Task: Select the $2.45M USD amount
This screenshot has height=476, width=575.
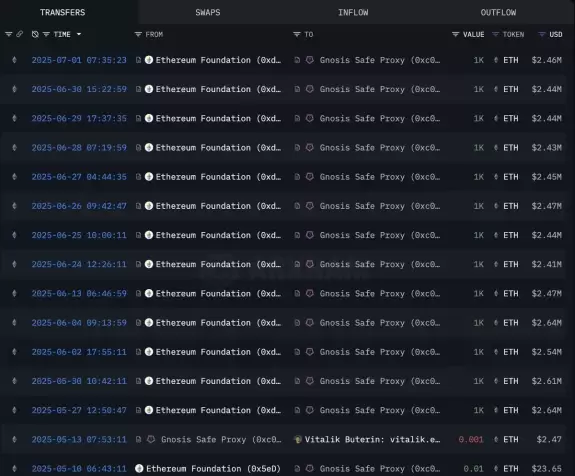Action: 546,177
